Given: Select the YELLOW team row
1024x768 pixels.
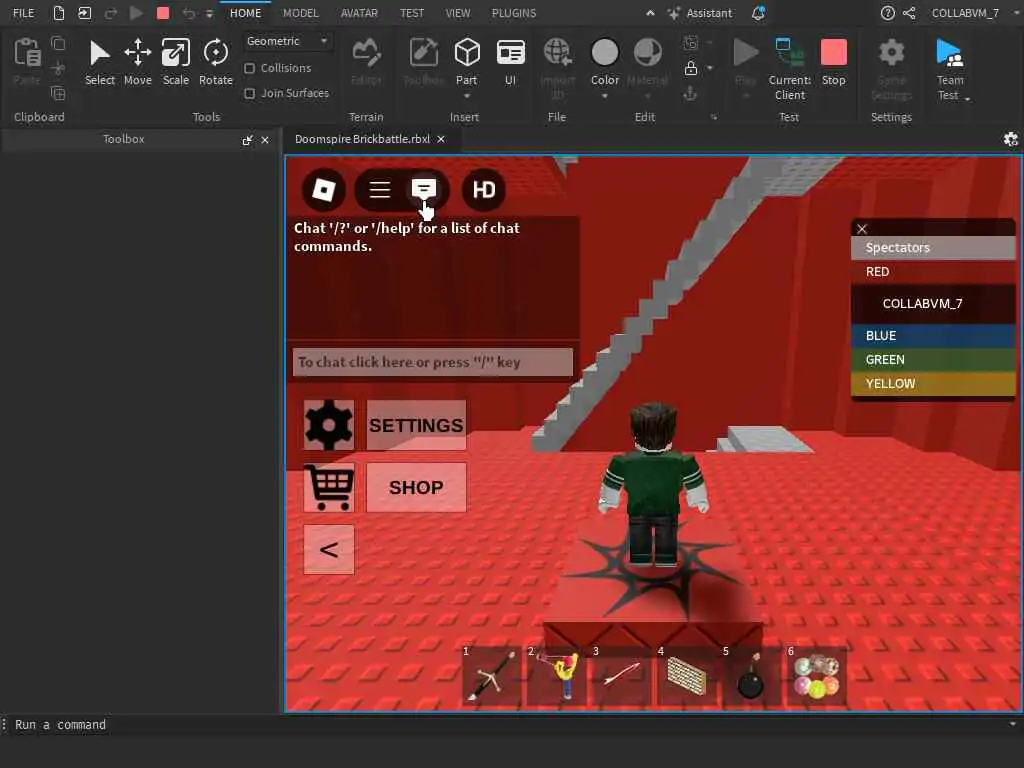Looking at the screenshot, I should click(x=933, y=384).
